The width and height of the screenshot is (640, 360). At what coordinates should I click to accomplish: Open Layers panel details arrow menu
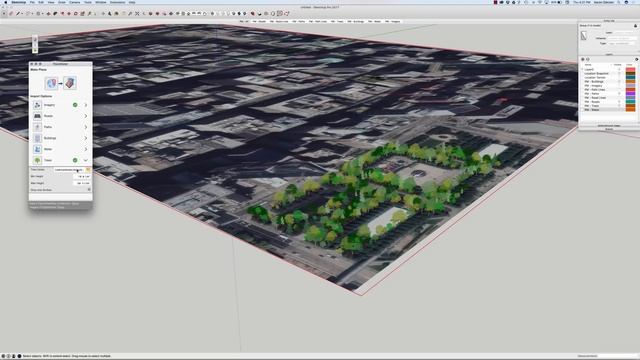click(x=637, y=59)
